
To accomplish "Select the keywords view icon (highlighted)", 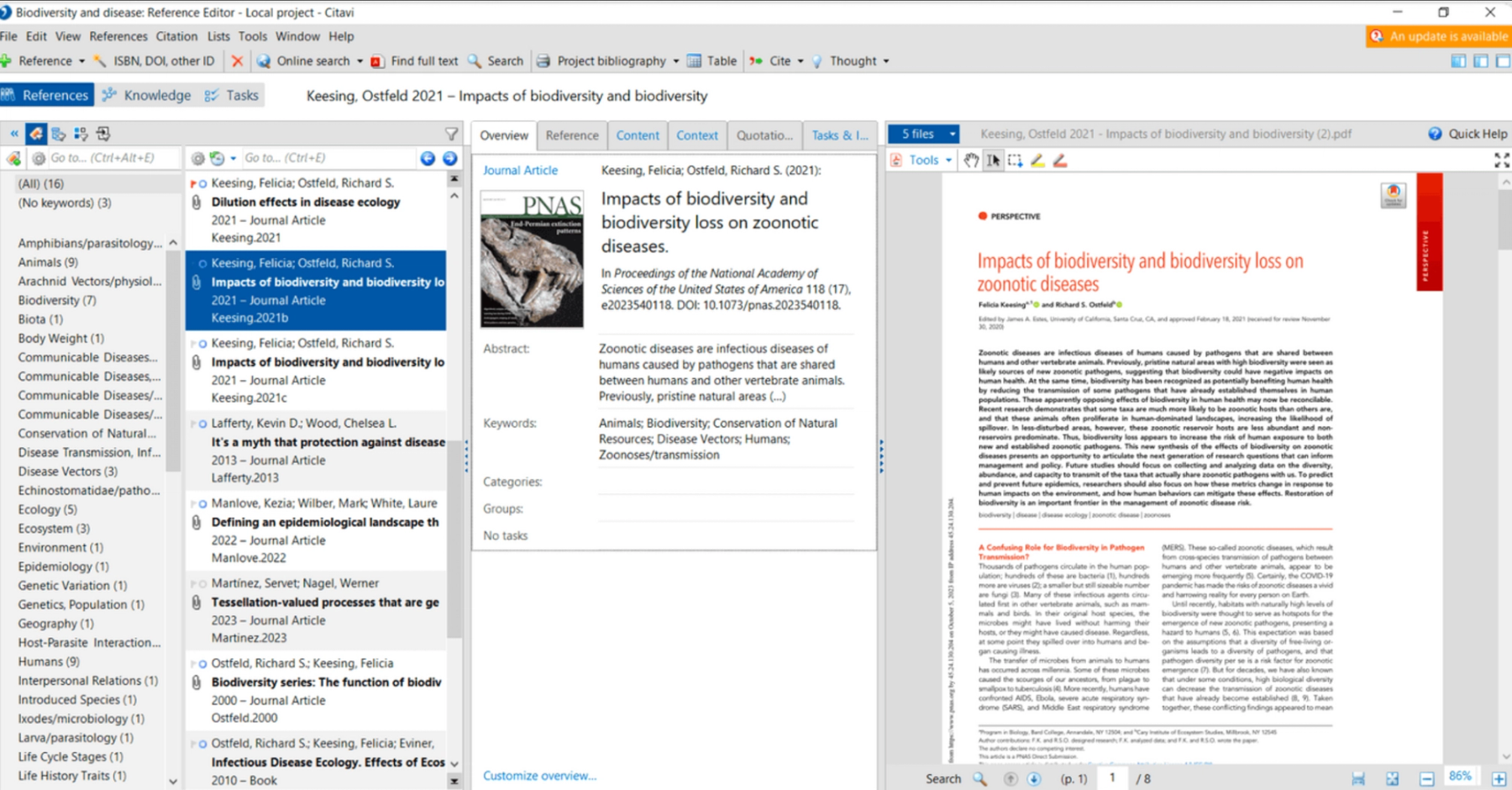I will click(36, 134).
